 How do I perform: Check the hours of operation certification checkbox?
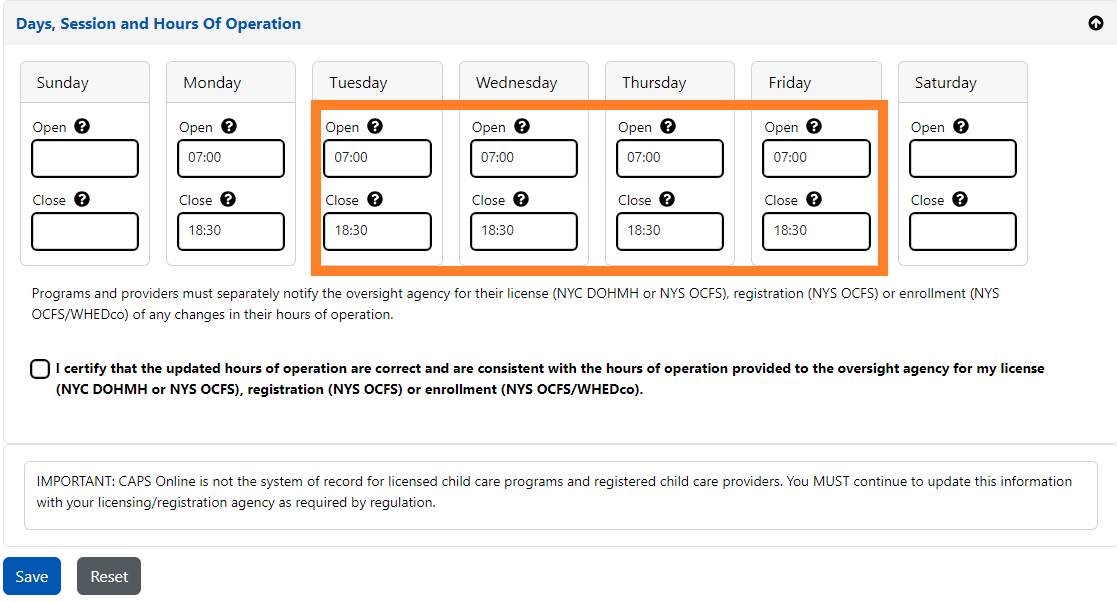(x=40, y=369)
